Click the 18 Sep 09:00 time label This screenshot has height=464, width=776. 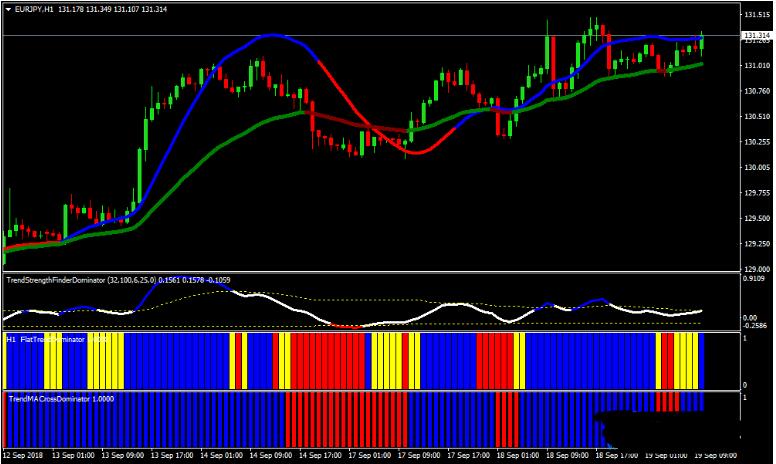(x=567, y=455)
